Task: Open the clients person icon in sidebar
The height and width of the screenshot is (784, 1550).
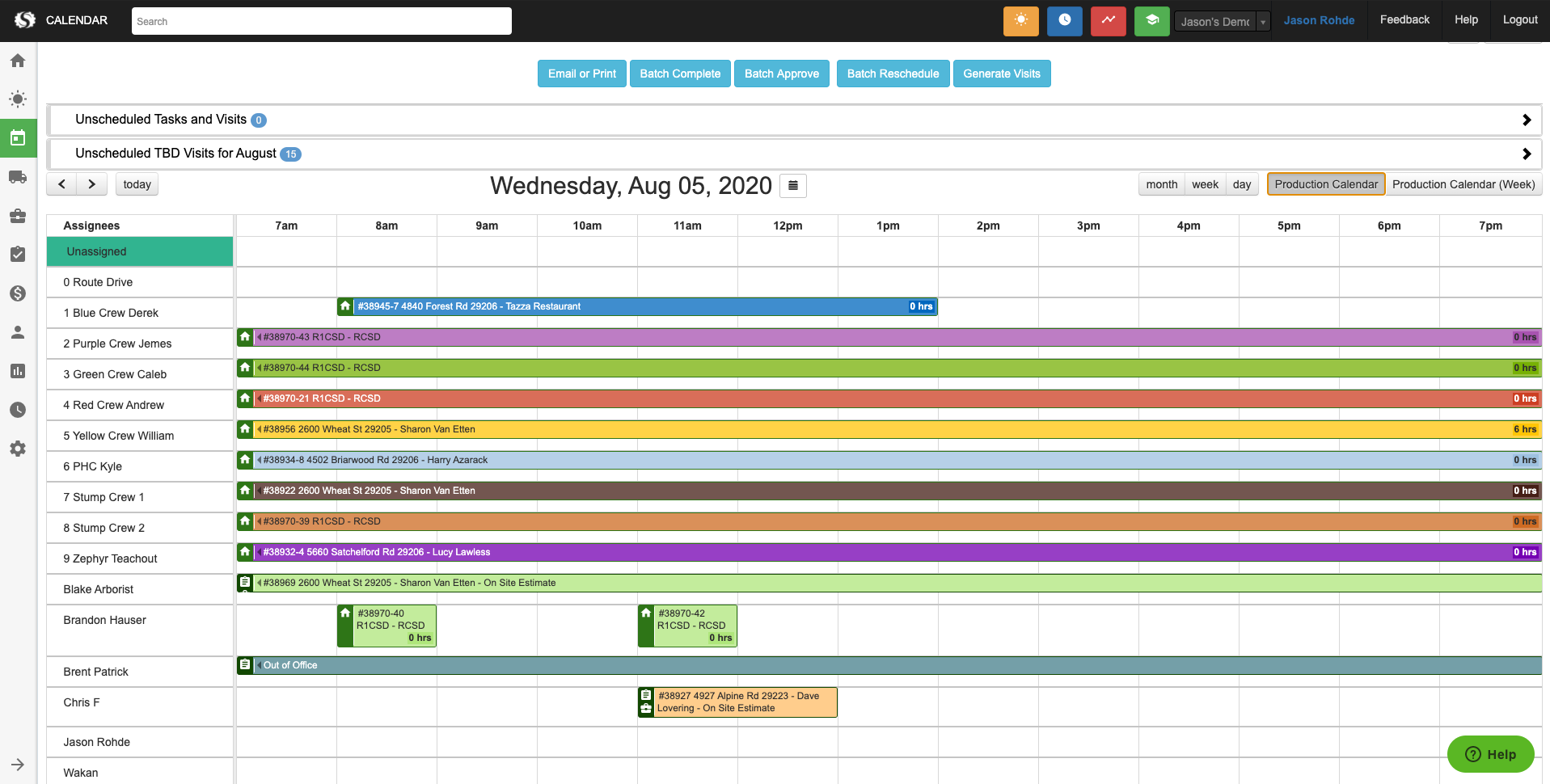Action: (x=18, y=331)
